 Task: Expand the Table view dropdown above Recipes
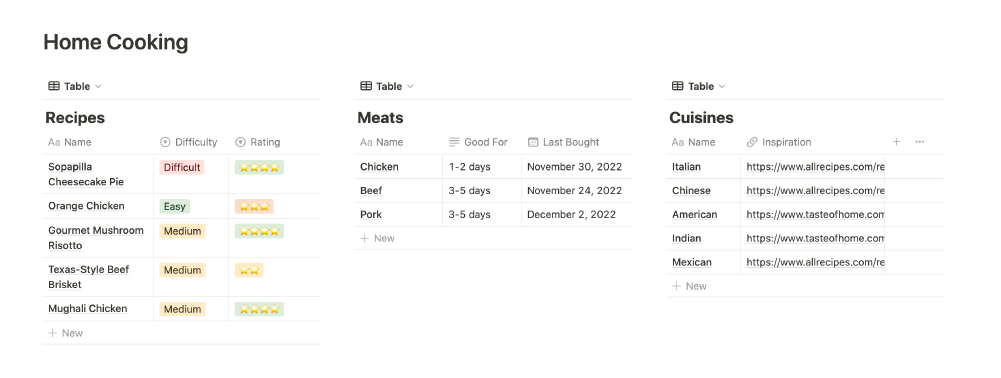[98, 86]
